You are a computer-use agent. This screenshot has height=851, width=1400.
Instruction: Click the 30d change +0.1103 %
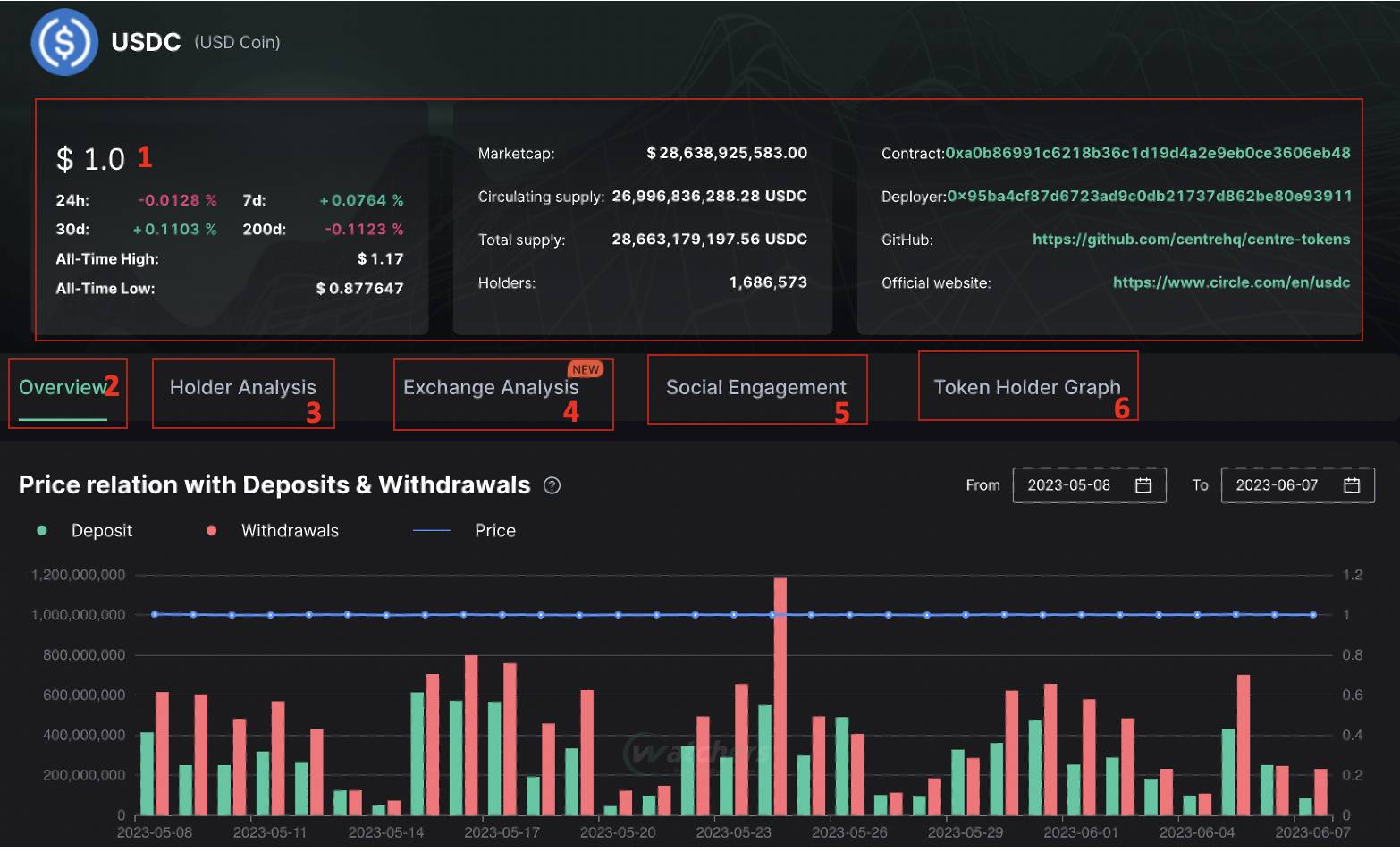[174, 229]
